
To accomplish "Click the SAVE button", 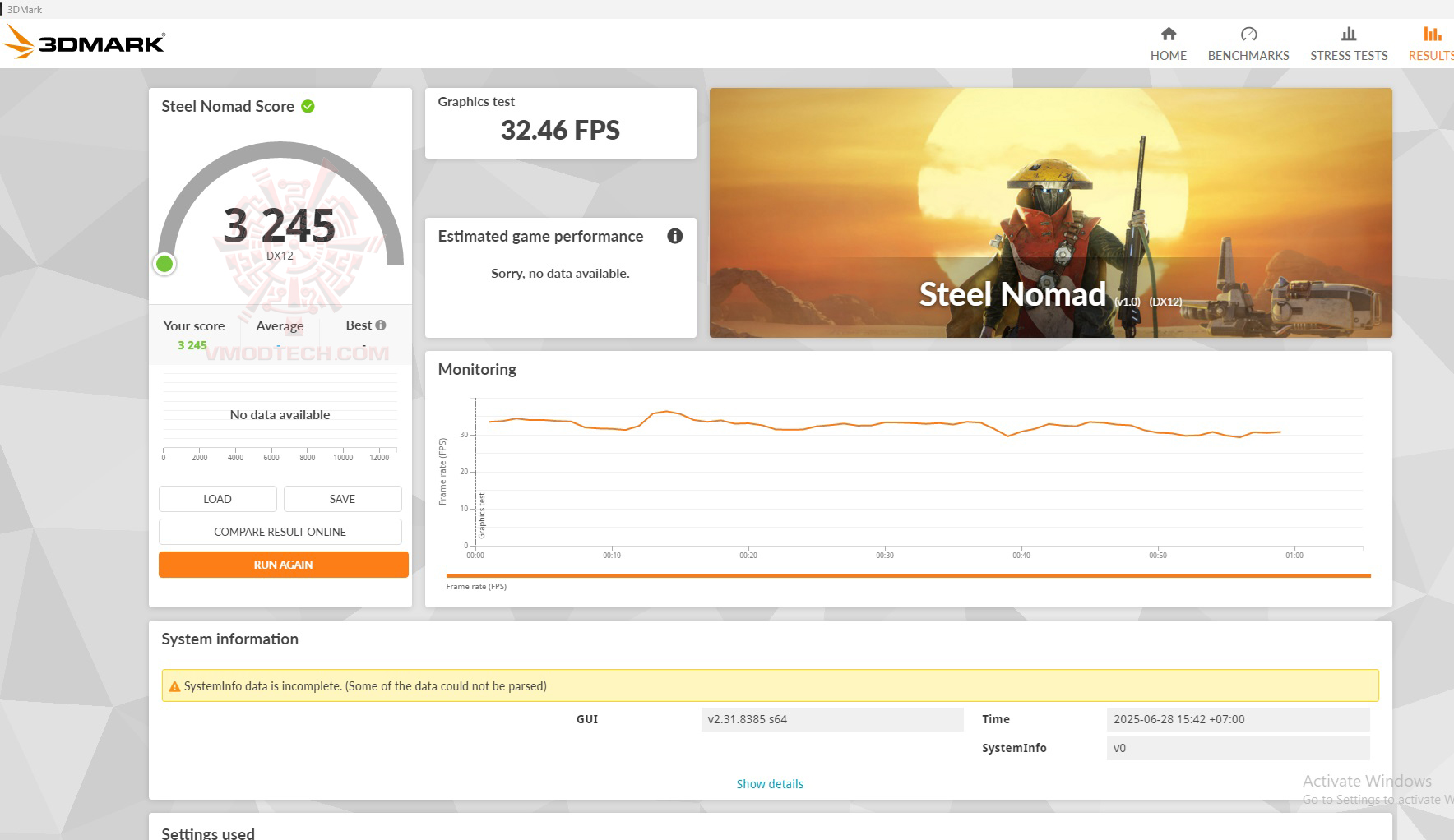I will pos(343,499).
